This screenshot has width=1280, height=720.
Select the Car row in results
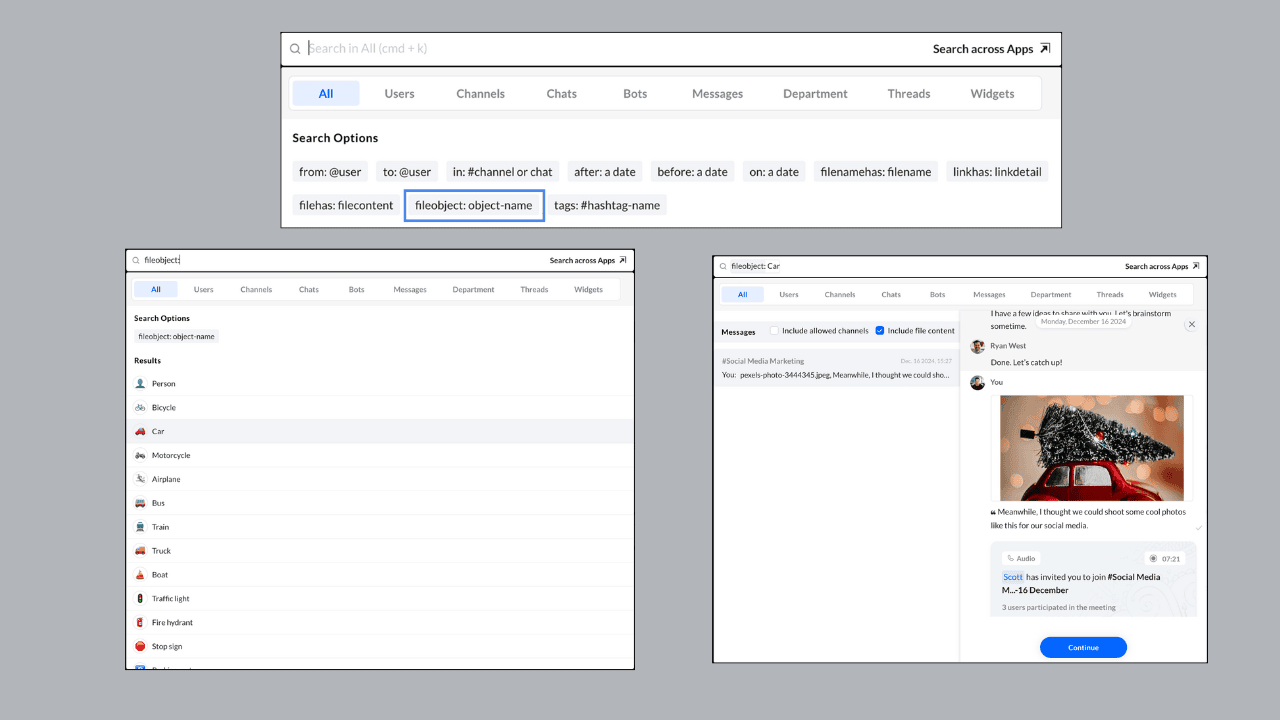coord(380,432)
